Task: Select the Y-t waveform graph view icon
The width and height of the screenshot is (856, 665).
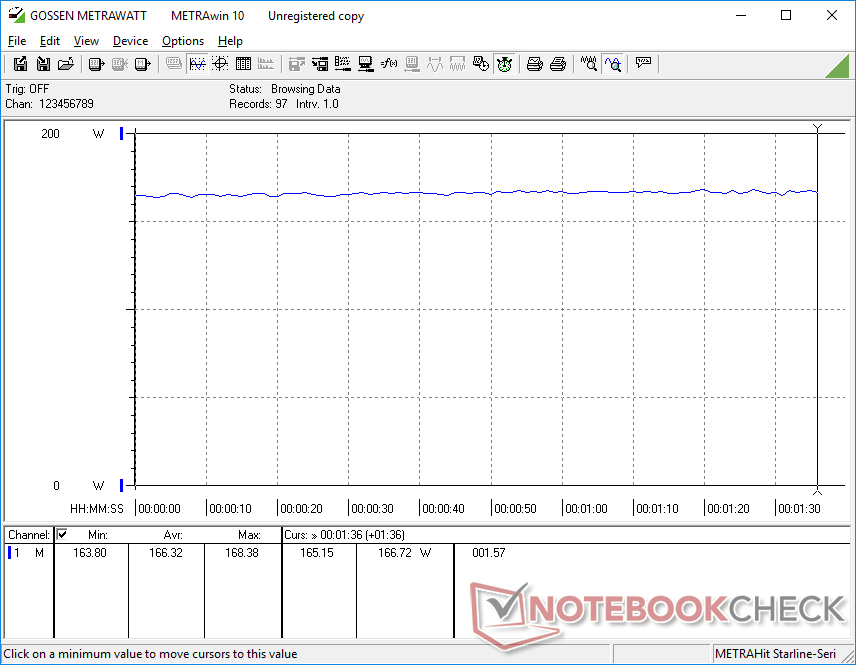Action: tap(197, 64)
